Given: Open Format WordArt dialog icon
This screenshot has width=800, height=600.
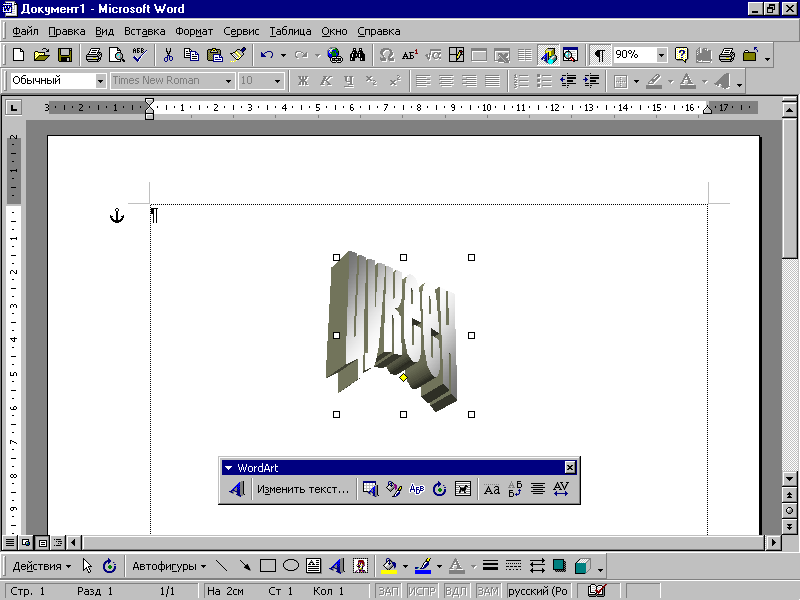Looking at the screenshot, I should pyautogui.click(x=393, y=489).
